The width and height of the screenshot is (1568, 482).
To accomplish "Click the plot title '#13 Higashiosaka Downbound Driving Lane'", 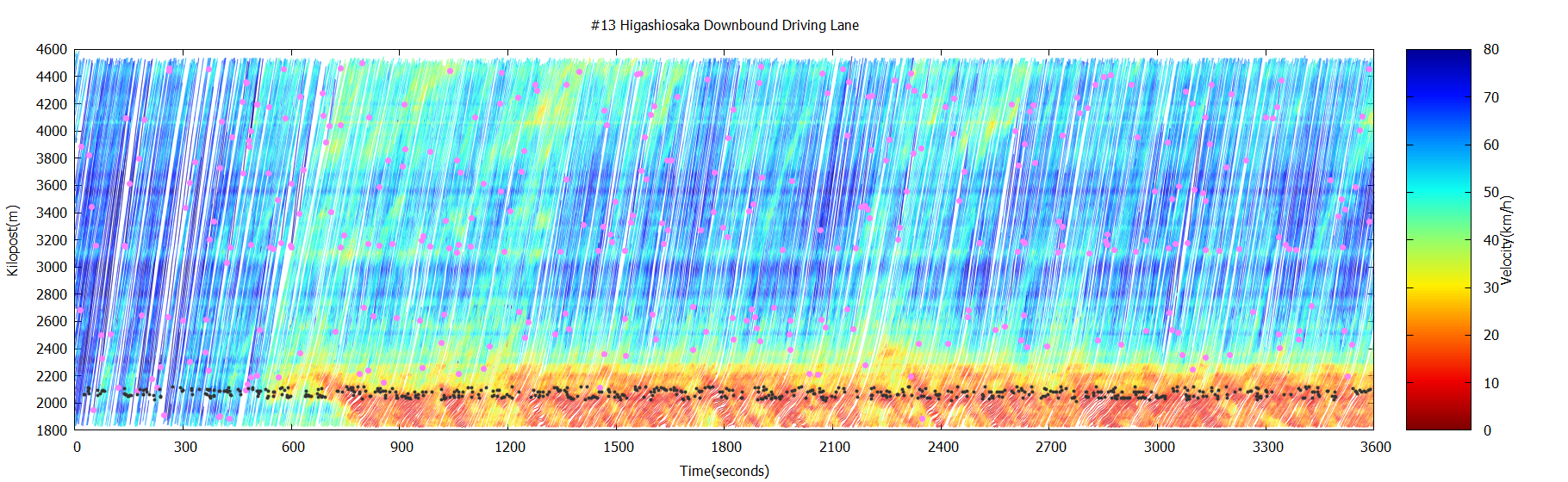I will click(725, 25).
